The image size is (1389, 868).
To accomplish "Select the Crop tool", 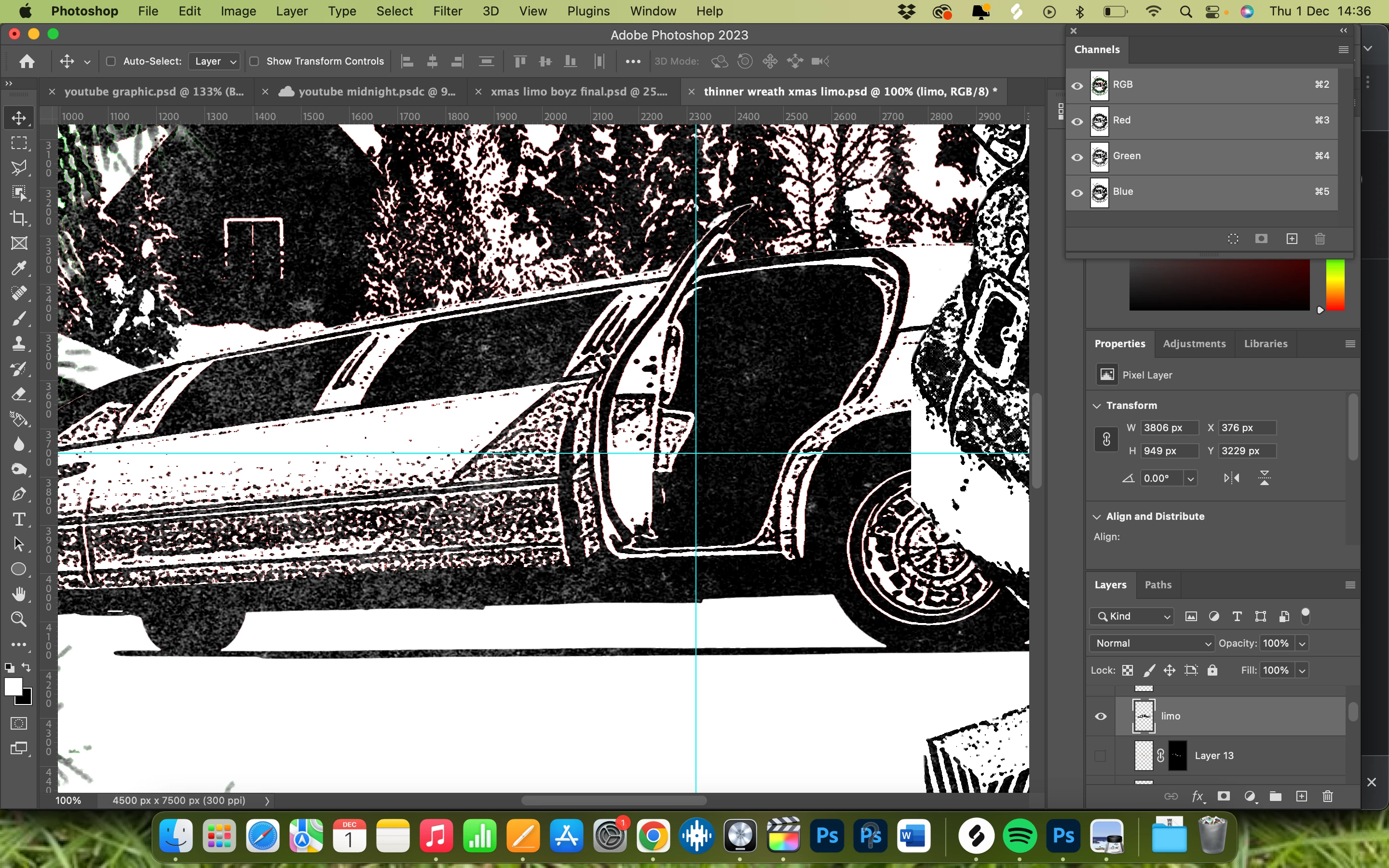I will 19,218.
